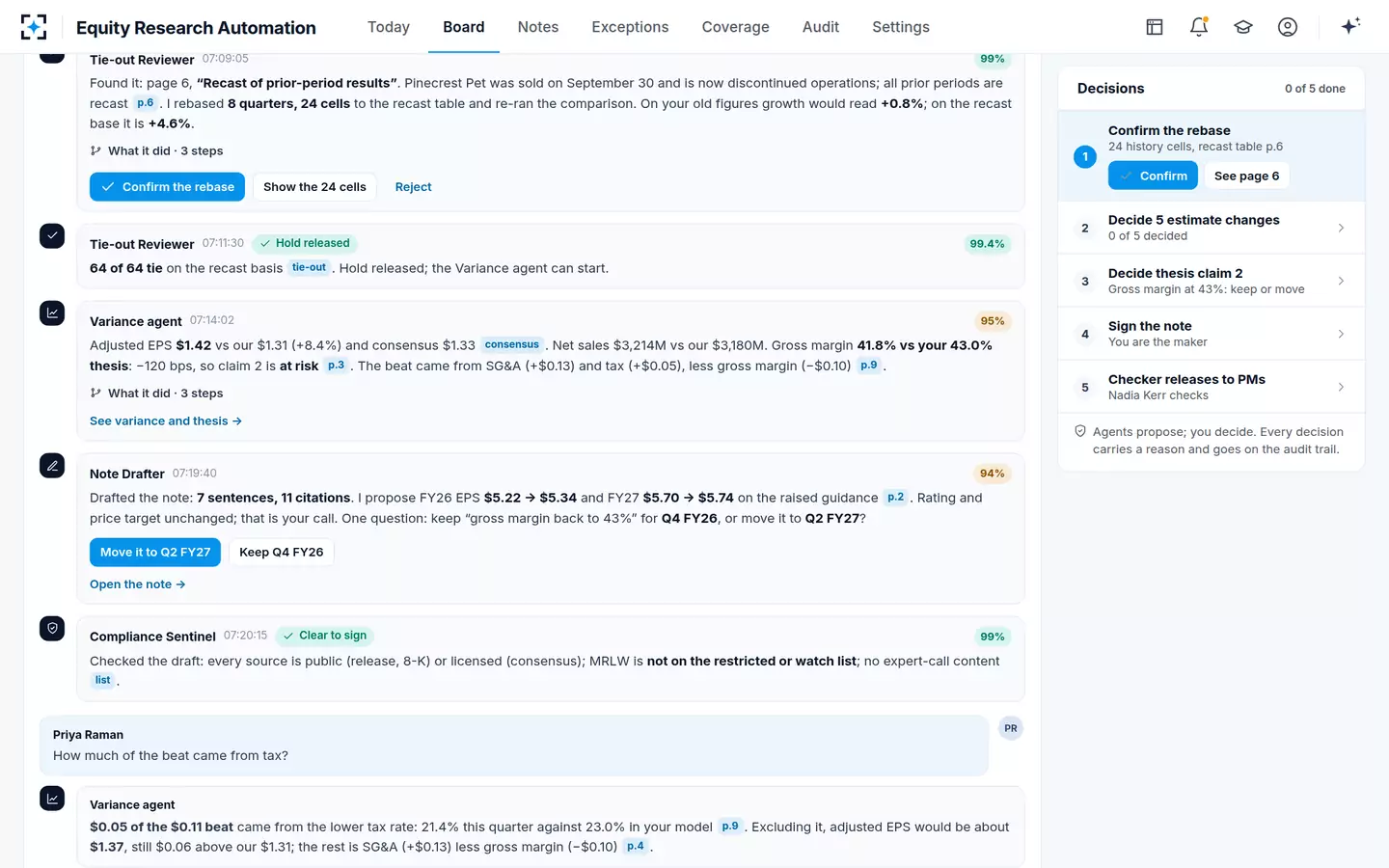Click Confirm the rebase button
Image resolution: width=1389 pixels, height=868 pixels.
click(167, 187)
